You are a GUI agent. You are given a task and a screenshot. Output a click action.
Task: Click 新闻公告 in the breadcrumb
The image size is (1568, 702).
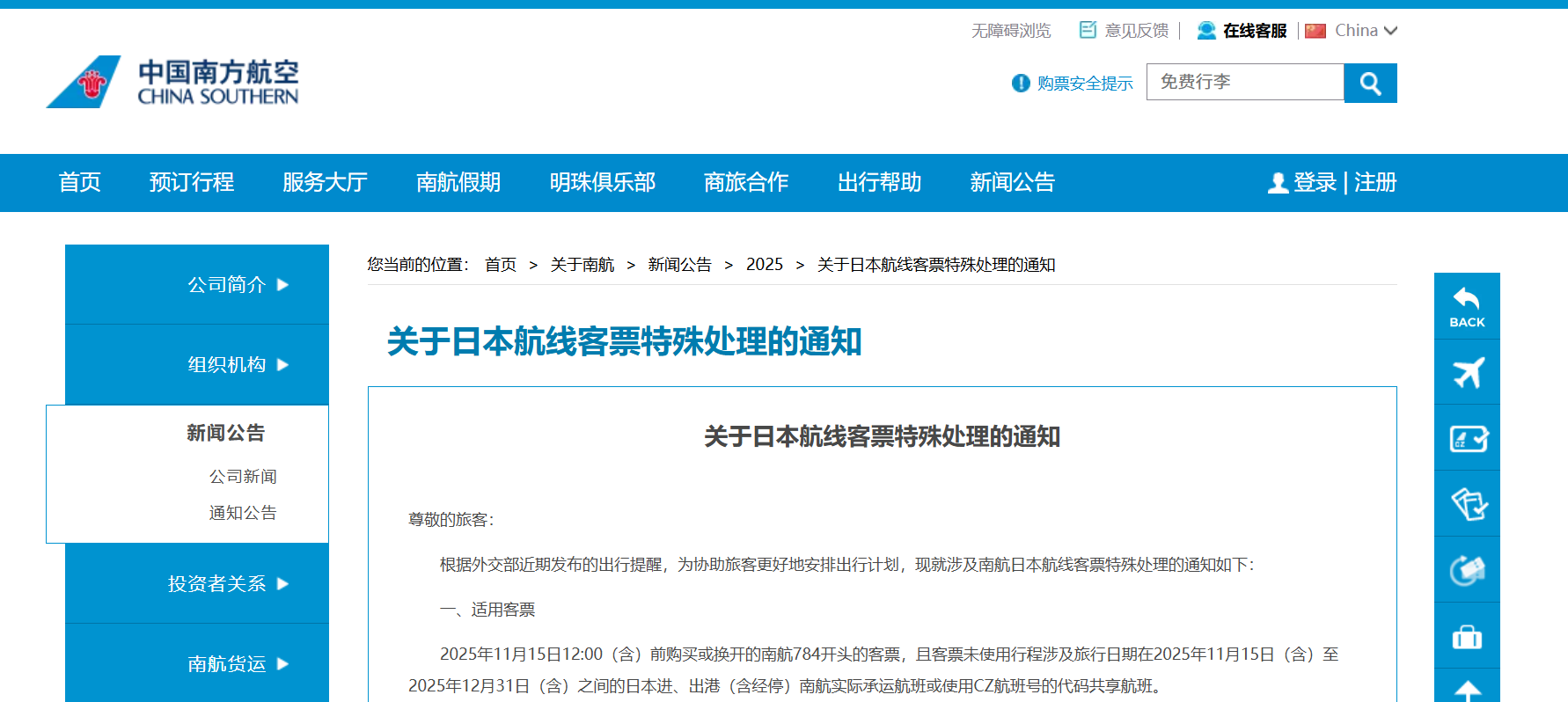pos(680,265)
